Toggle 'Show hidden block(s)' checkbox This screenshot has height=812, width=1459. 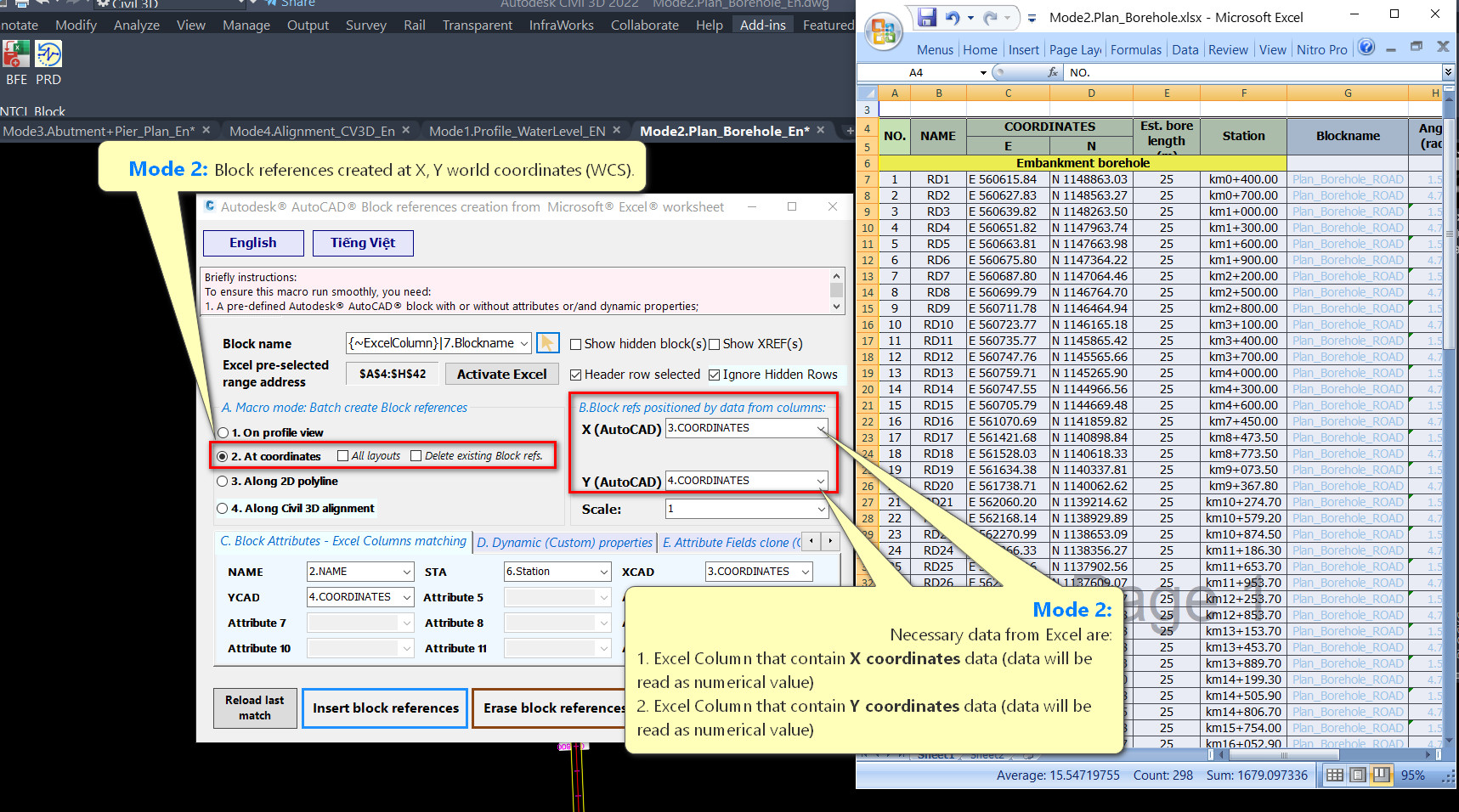click(x=576, y=344)
